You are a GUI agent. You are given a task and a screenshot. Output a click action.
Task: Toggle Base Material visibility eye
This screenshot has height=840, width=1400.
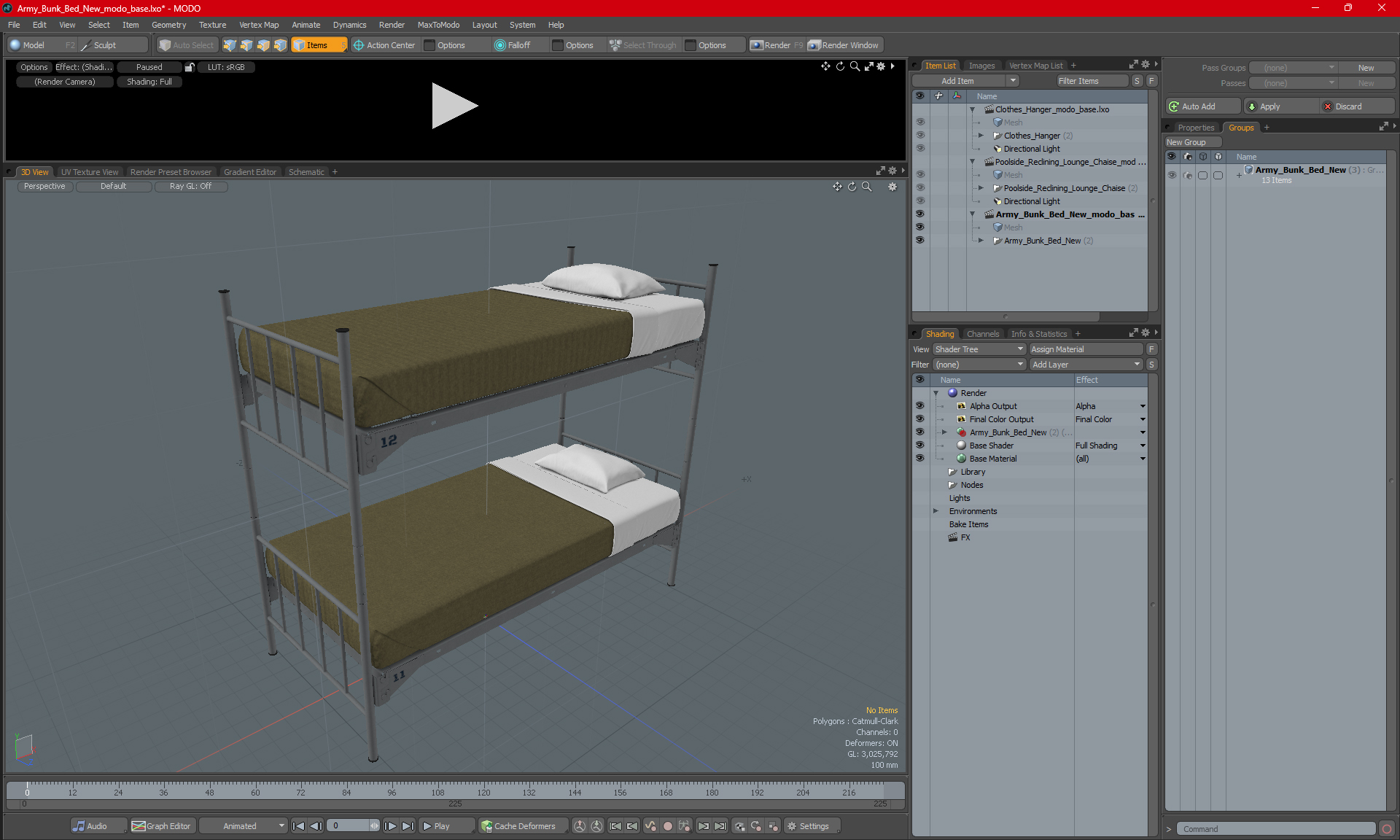coord(920,459)
